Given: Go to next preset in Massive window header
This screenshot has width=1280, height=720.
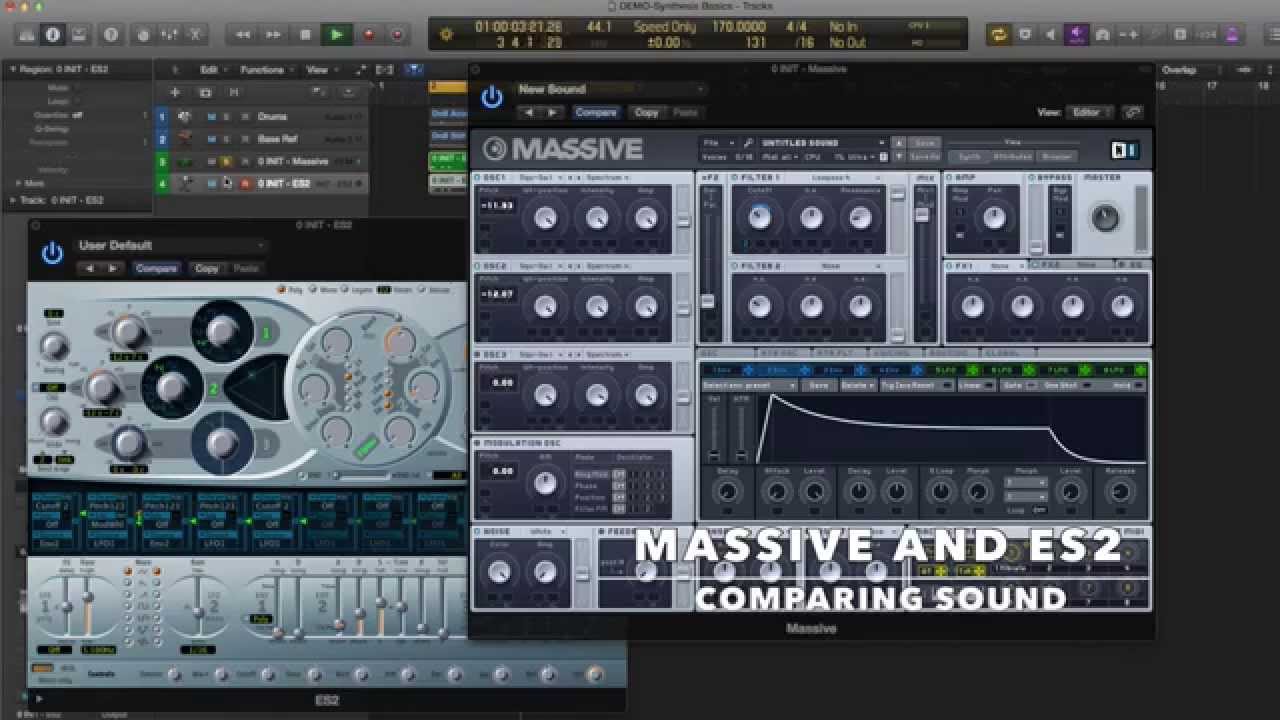Looking at the screenshot, I should (552, 112).
